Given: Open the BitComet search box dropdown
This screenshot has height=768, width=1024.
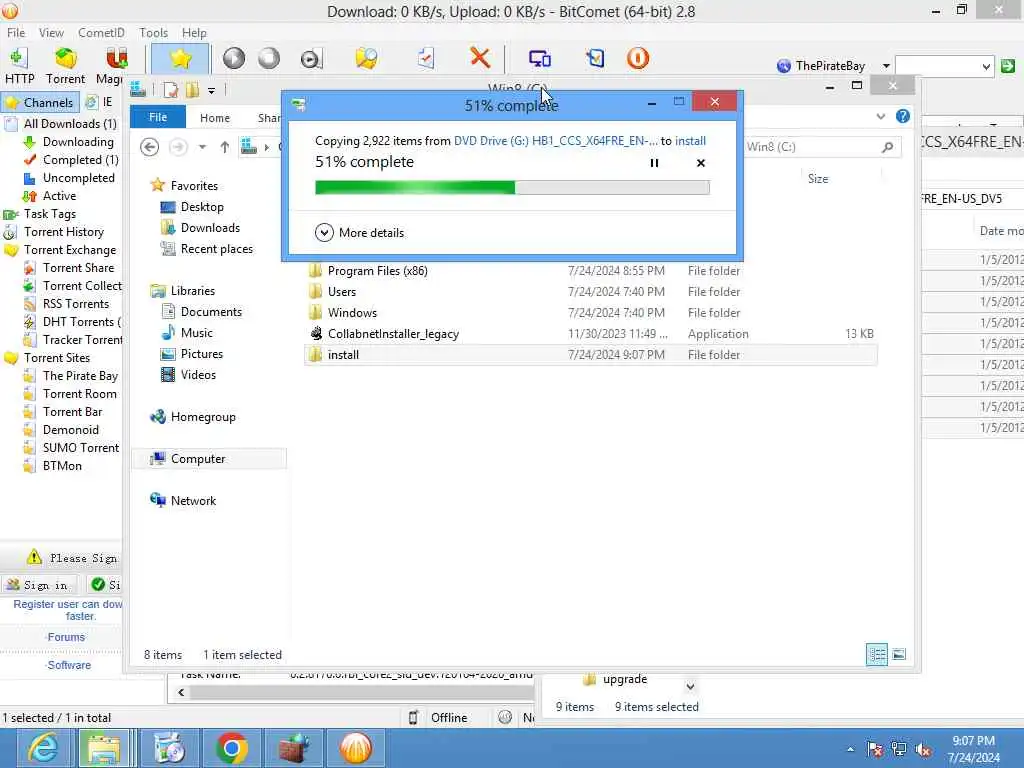Looking at the screenshot, I should [986, 66].
